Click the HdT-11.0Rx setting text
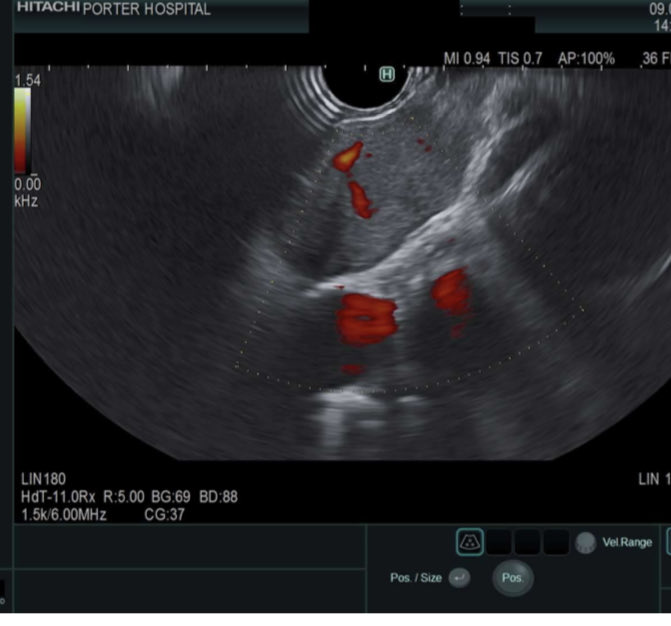This screenshot has height=626, width=671. 58,497
